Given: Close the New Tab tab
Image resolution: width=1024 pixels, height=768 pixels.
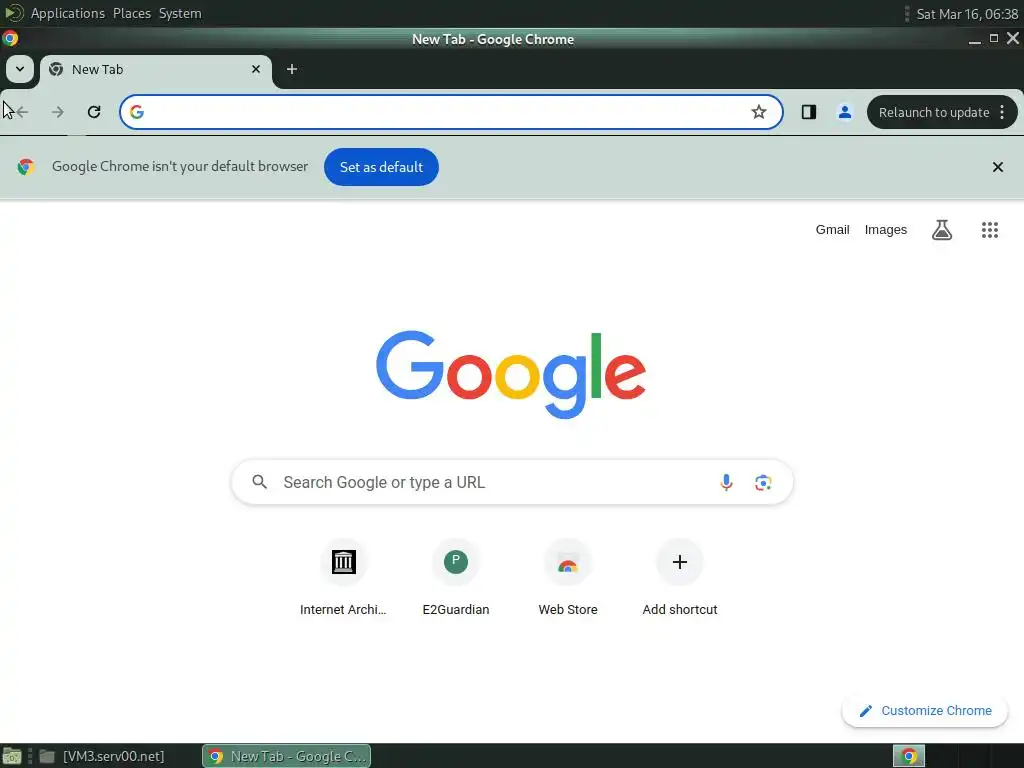Looking at the screenshot, I should 256,69.
